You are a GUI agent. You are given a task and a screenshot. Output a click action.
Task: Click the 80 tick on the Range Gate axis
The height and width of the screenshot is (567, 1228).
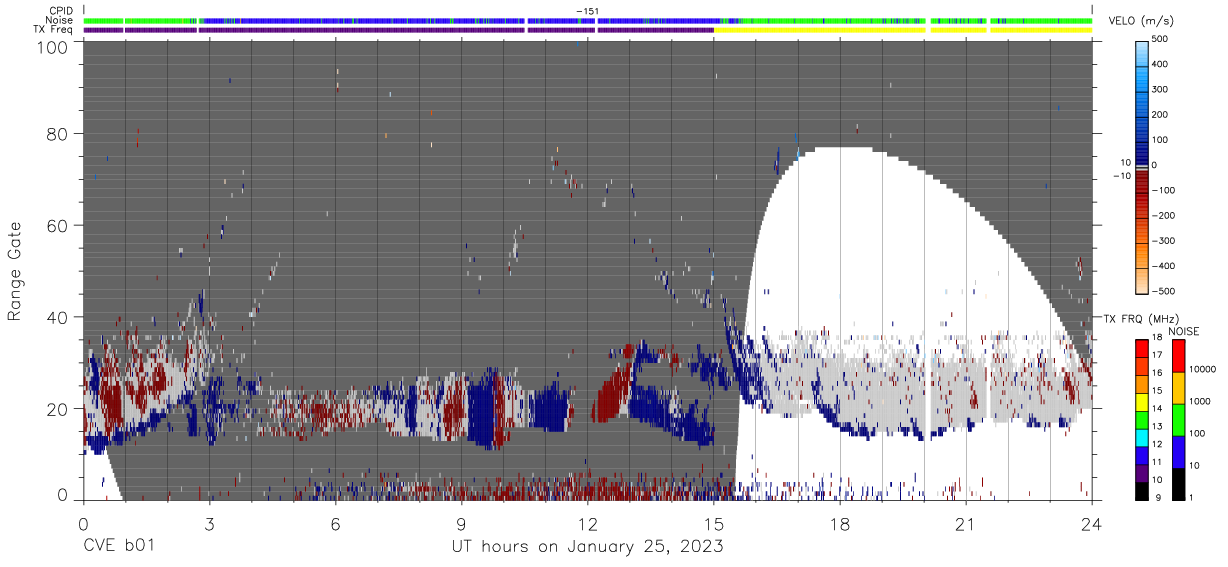click(x=55, y=133)
